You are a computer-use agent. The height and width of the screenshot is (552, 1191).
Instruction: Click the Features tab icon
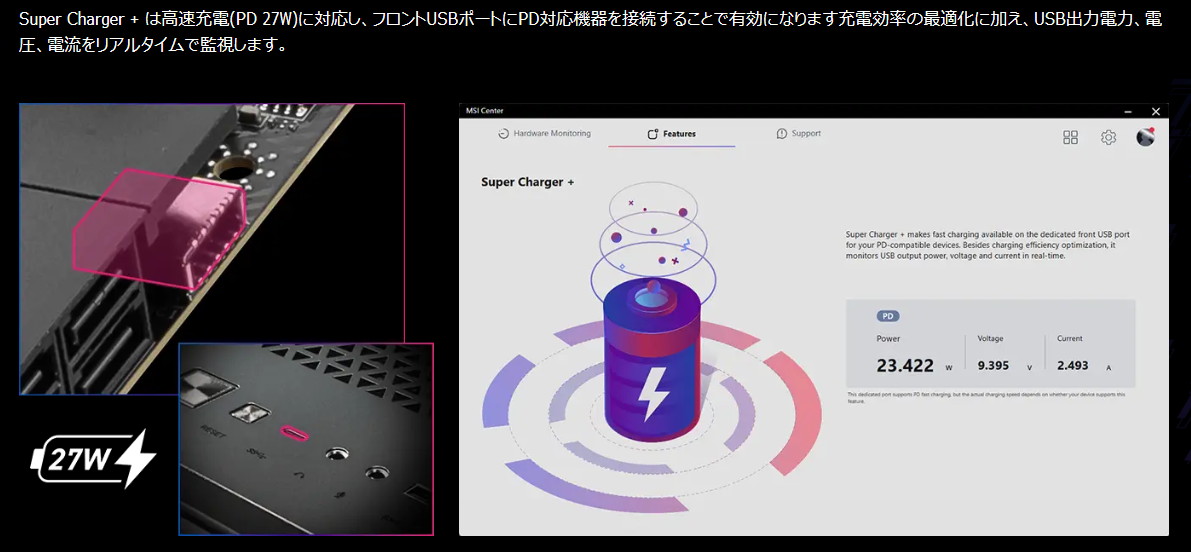click(652, 134)
